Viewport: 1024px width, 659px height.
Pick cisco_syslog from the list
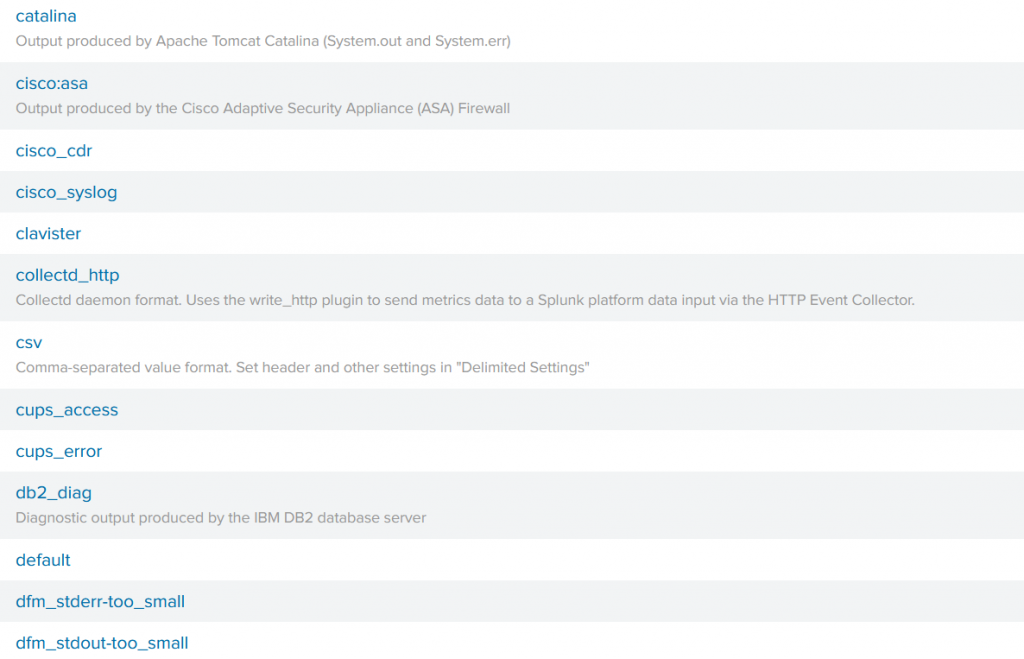point(66,193)
